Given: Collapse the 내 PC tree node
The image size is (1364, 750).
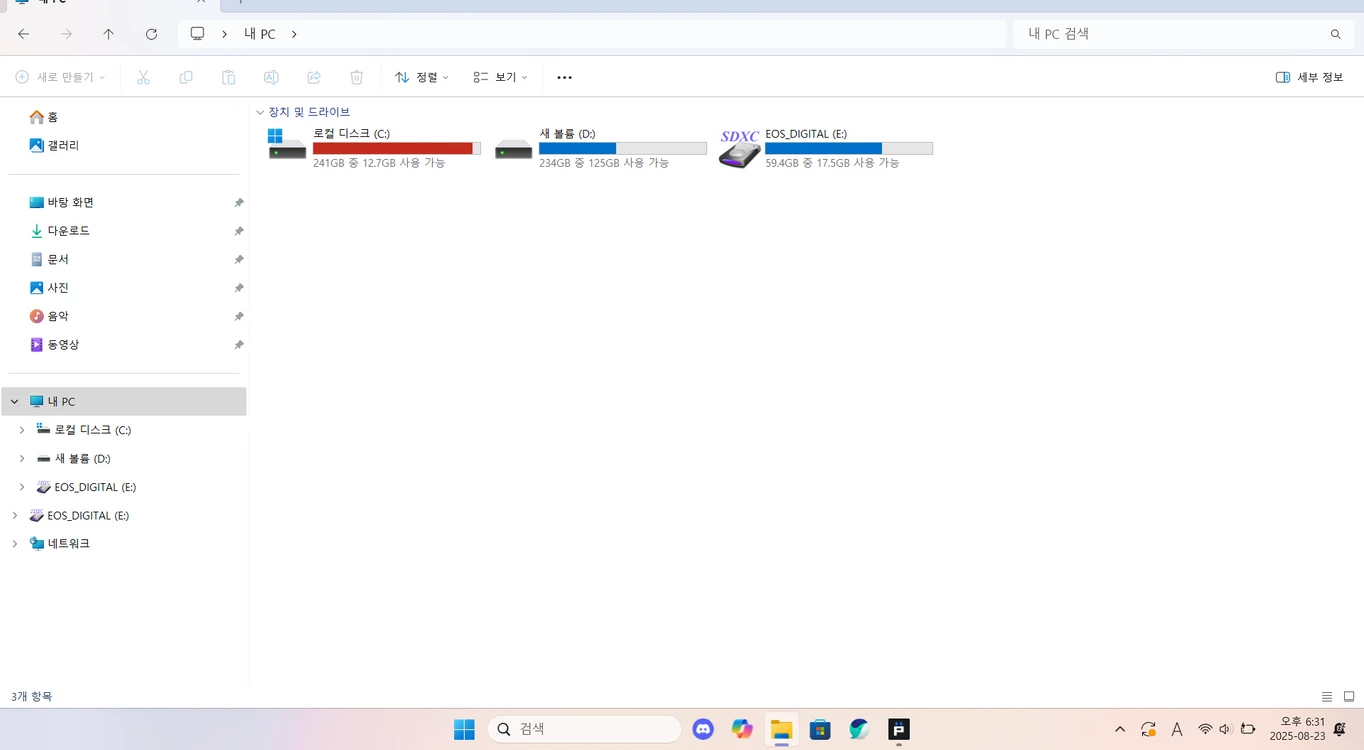Looking at the screenshot, I should pyautogui.click(x=14, y=402).
